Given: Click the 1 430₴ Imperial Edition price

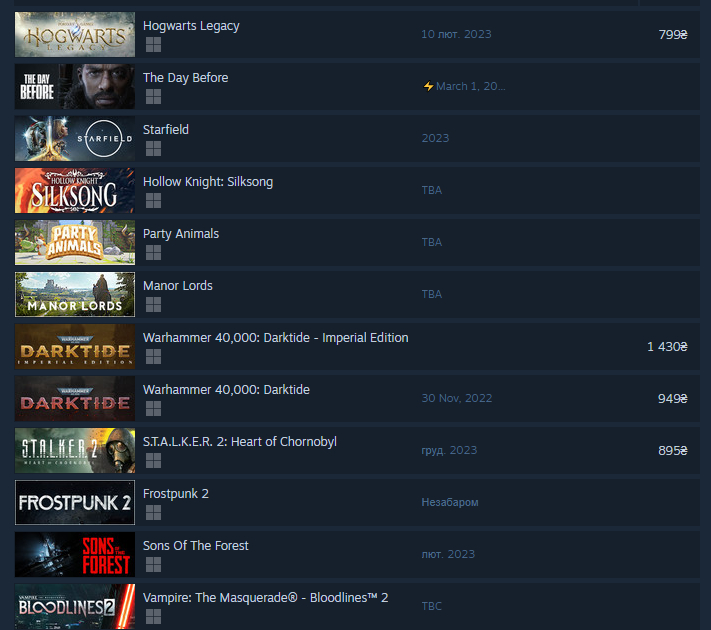Looking at the screenshot, I should 667,347.
